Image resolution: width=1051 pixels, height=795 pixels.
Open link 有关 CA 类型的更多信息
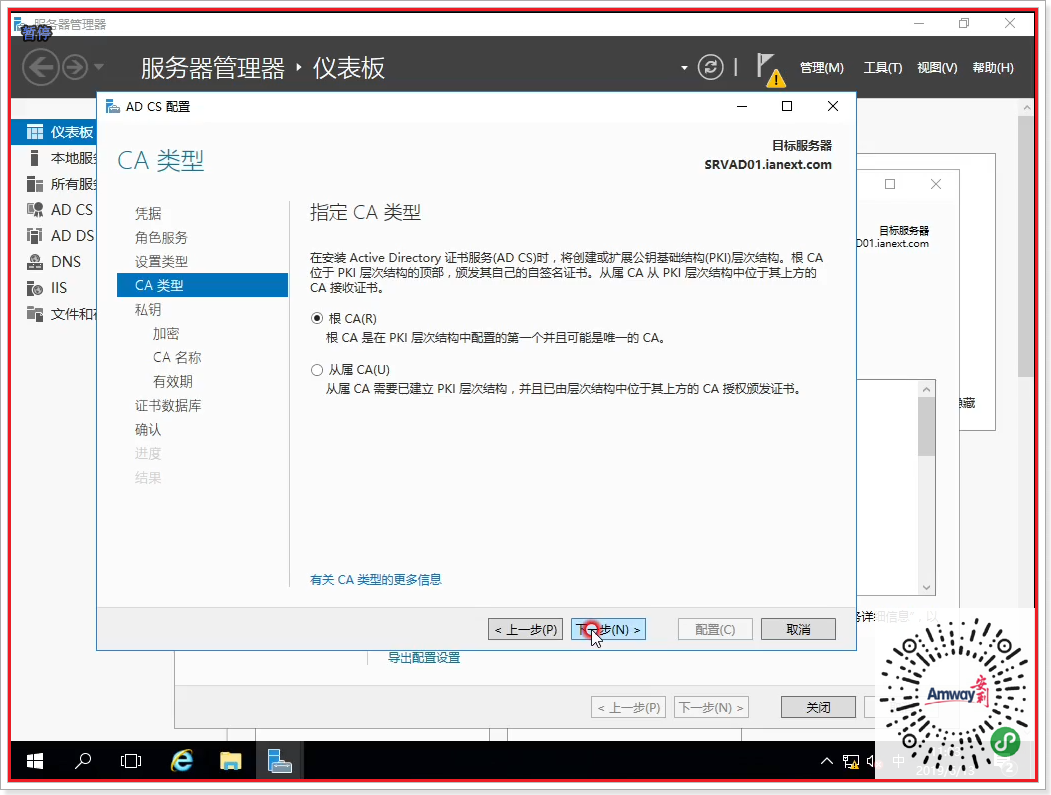tap(375, 580)
